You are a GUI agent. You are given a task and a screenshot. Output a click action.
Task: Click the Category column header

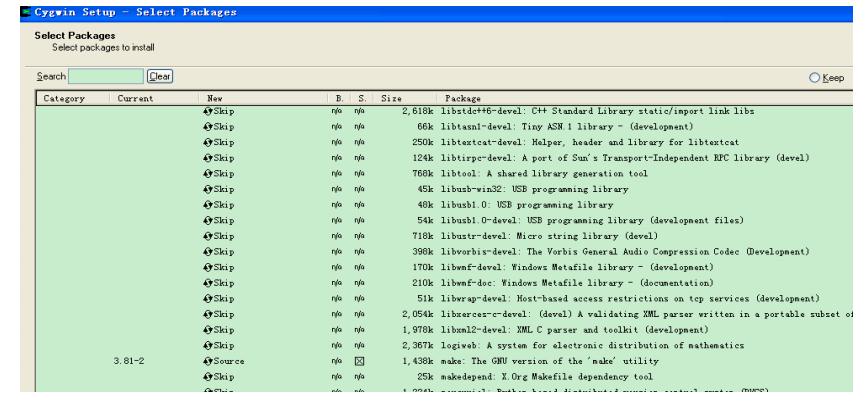pyautogui.click(x=63, y=99)
